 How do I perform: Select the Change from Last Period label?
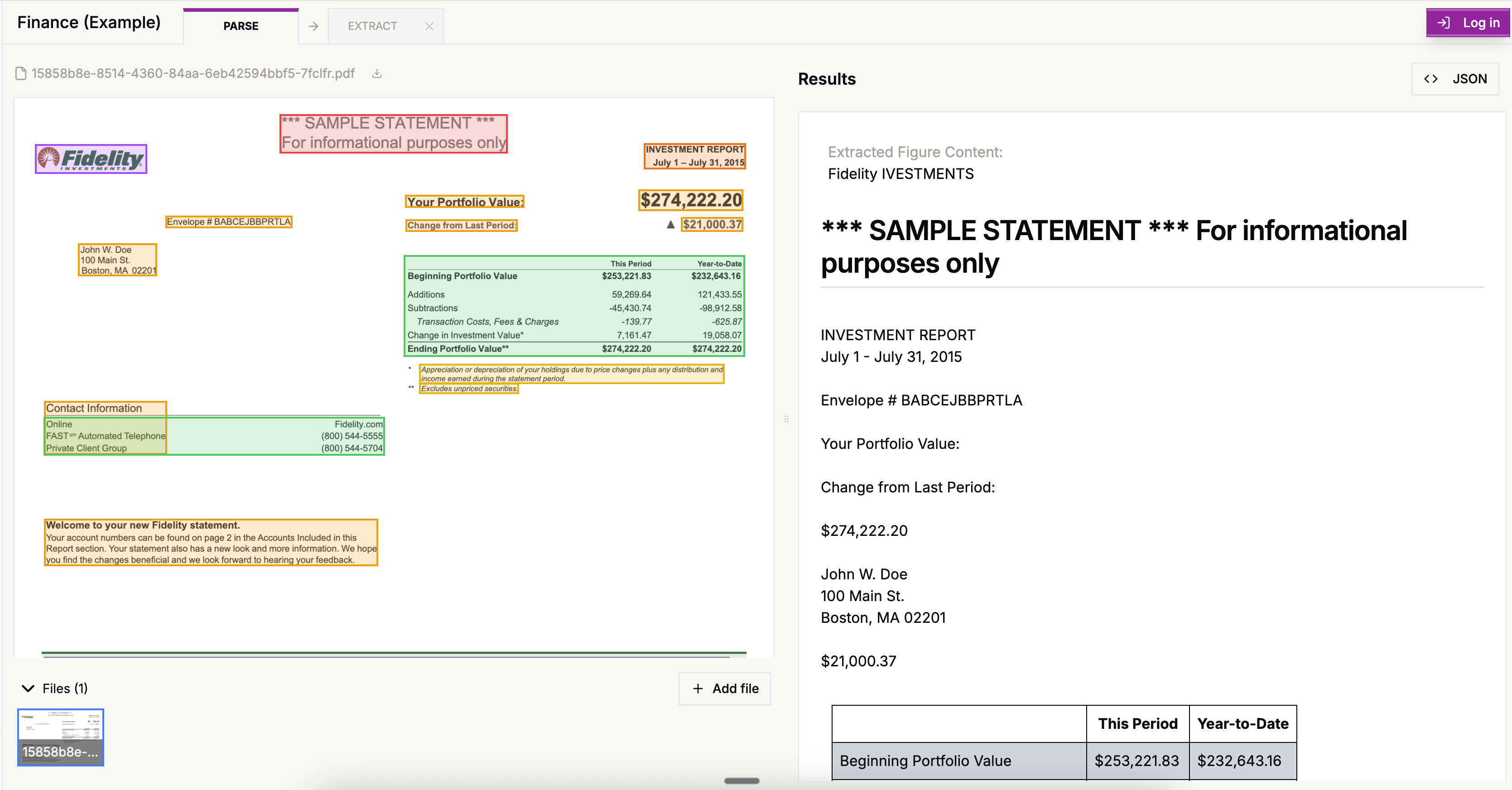click(x=462, y=226)
